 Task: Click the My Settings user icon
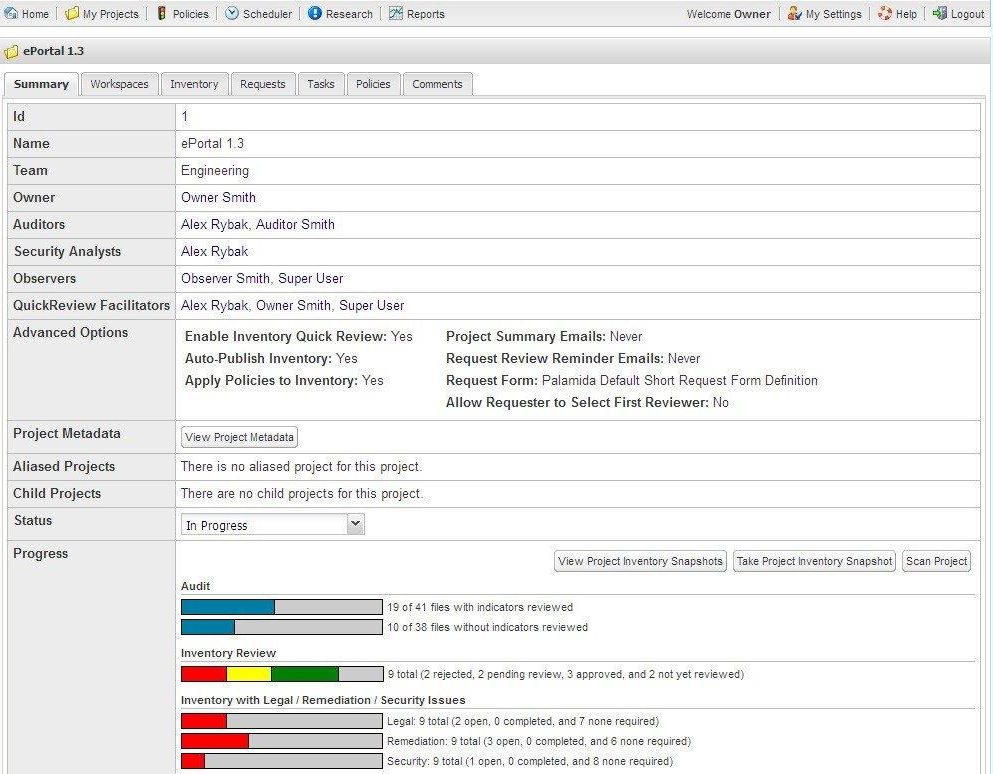click(794, 14)
